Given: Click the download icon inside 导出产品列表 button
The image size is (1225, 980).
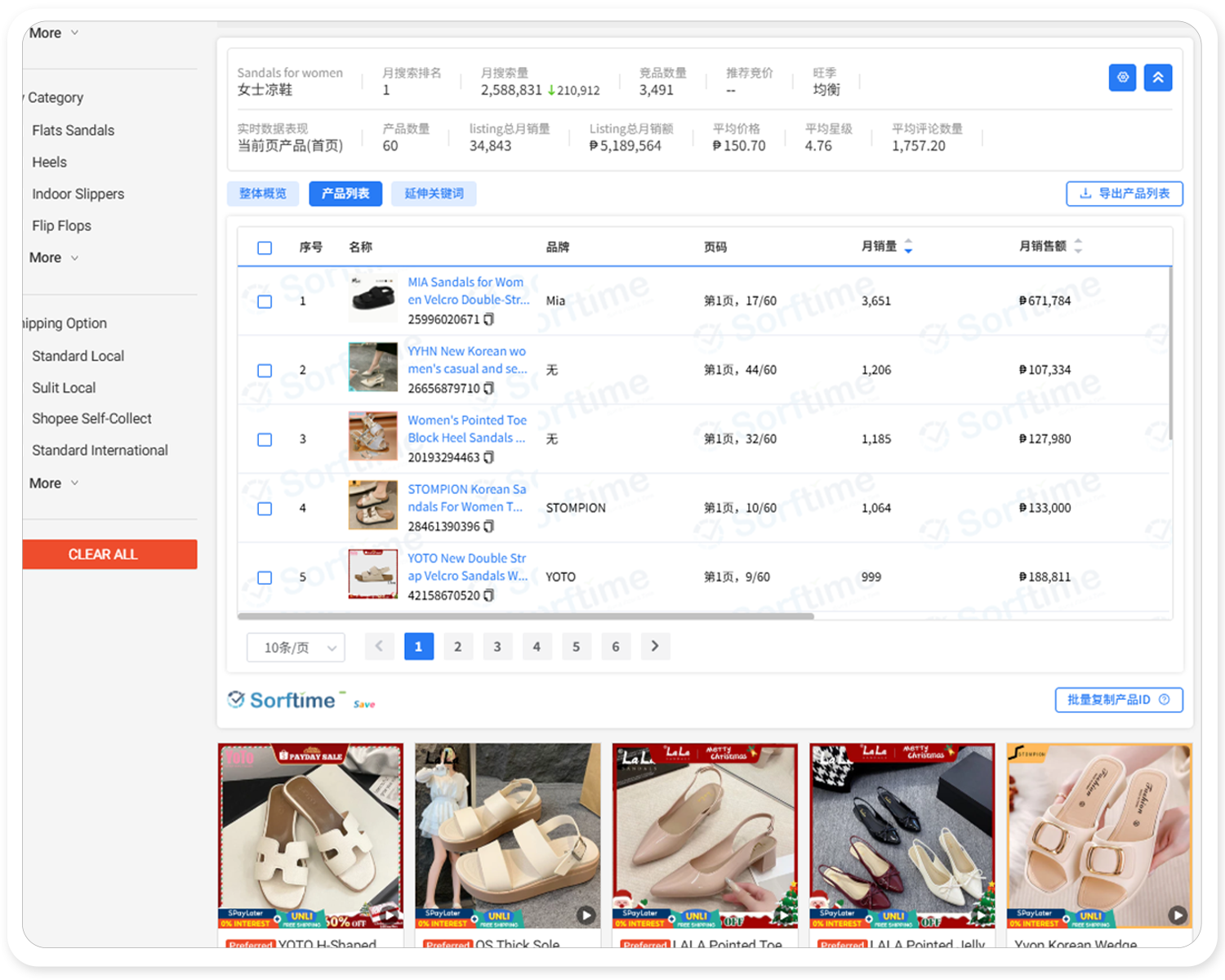Looking at the screenshot, I should [x=1086, y=194].
